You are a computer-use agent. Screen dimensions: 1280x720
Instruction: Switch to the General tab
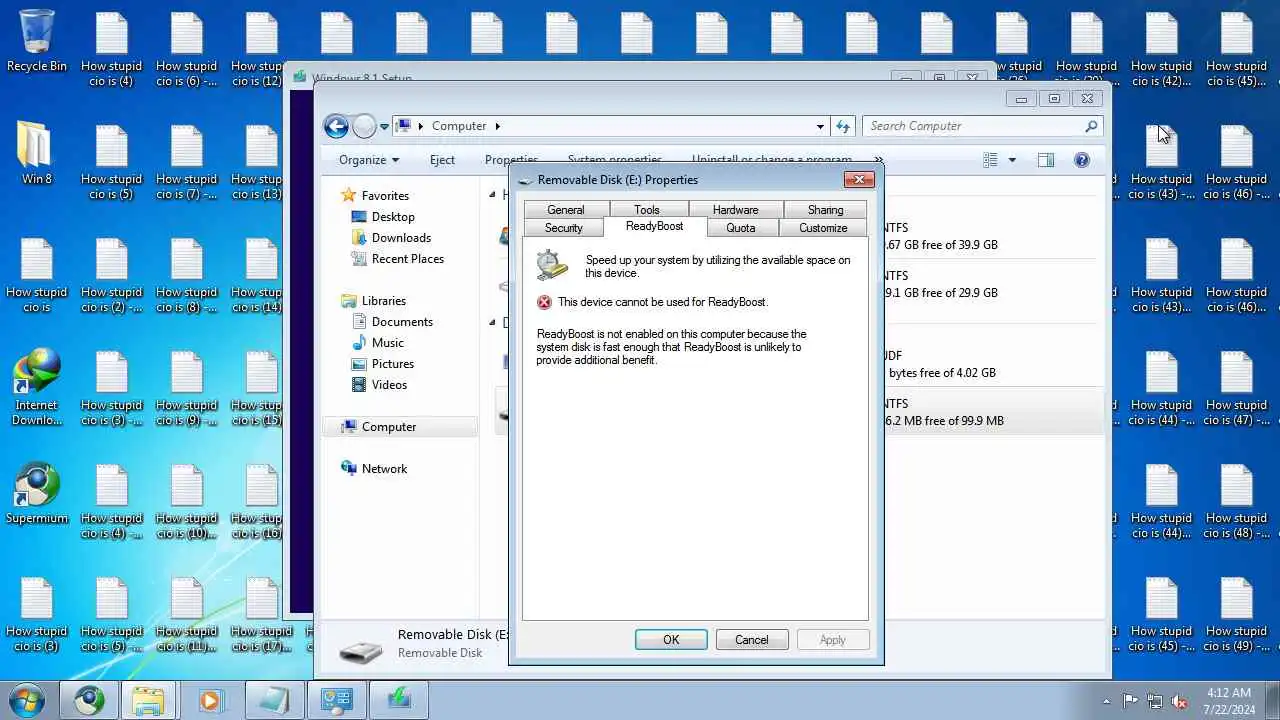click(x=565, y=210)
